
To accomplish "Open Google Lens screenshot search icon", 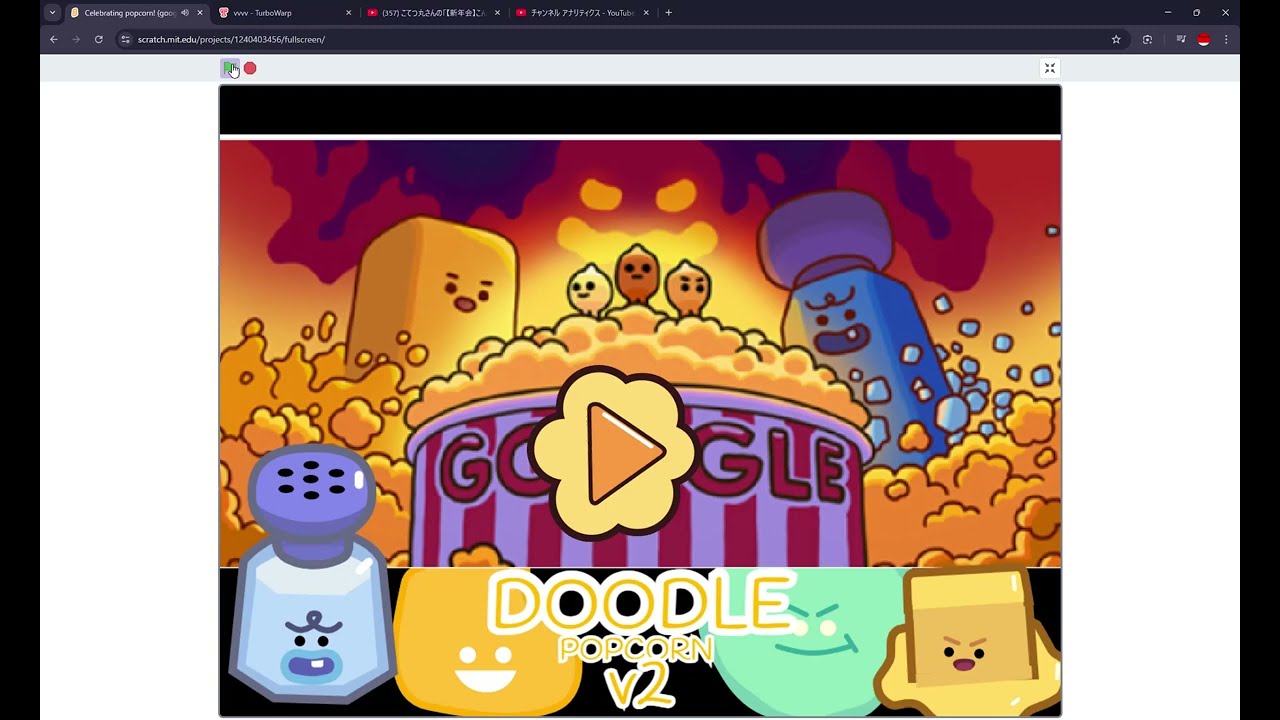I will 1147,39.
